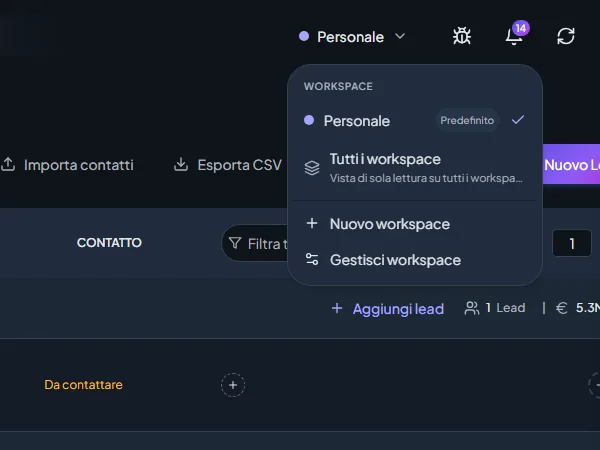600x450 pixels.
Task: Click the Vista di sola lettura description
Action: (426, 178)
